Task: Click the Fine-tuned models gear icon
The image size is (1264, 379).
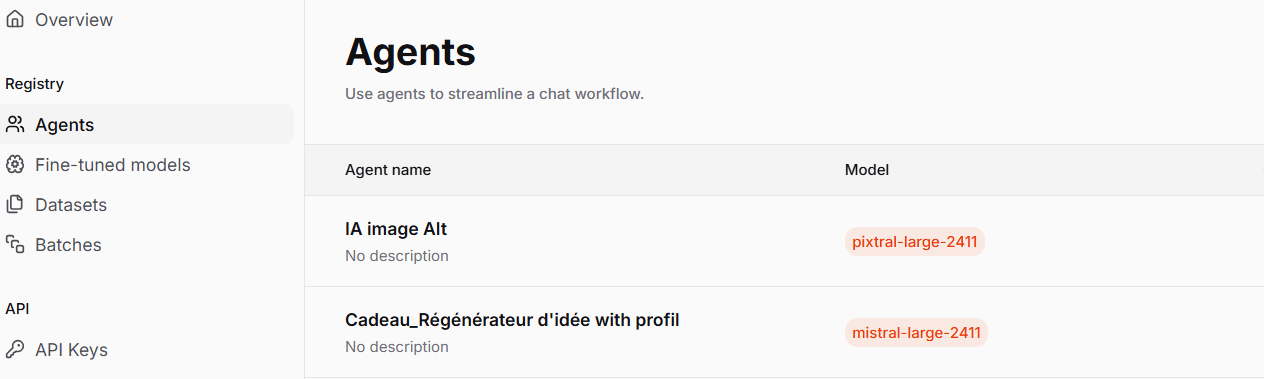Action: click(15, 165)
